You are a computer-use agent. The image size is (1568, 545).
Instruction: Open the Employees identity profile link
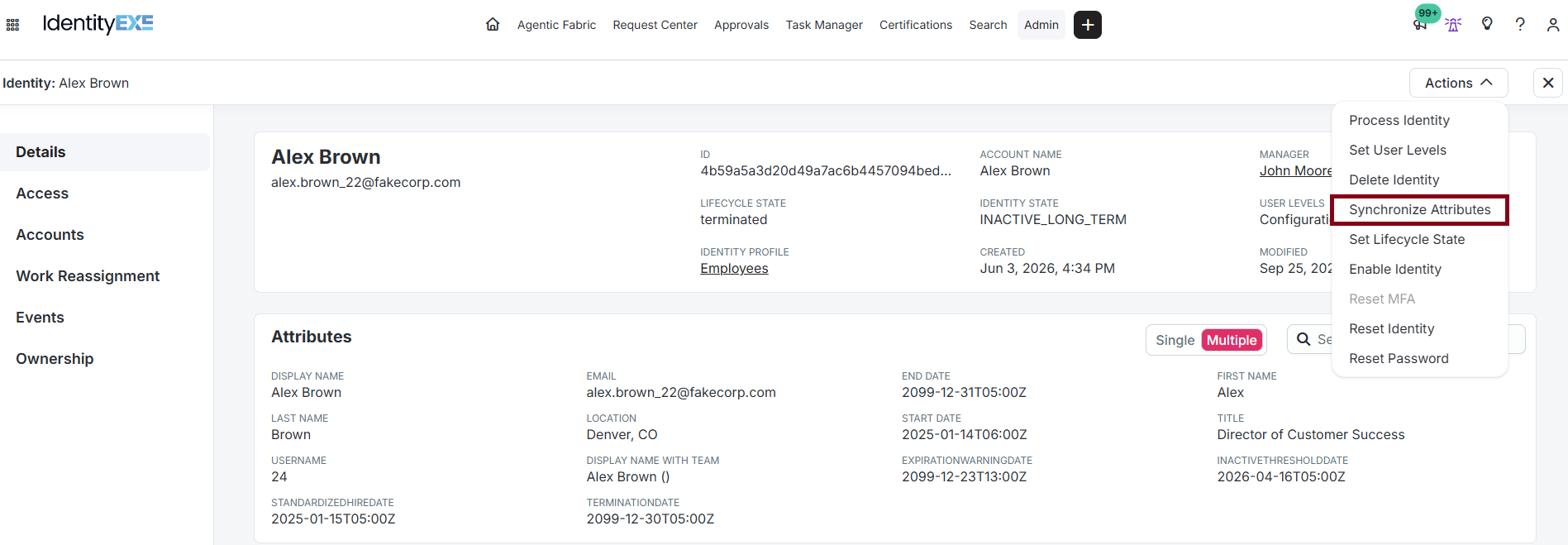734,268
